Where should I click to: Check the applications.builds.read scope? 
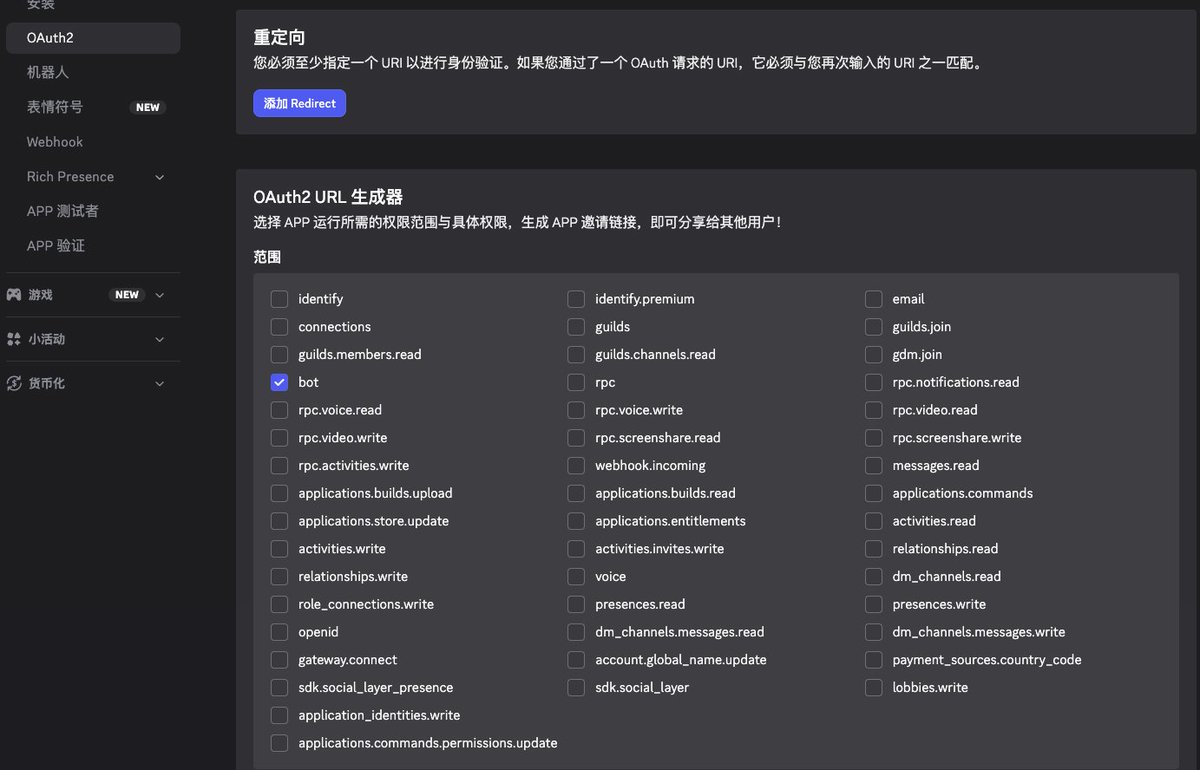click(576, 493)
